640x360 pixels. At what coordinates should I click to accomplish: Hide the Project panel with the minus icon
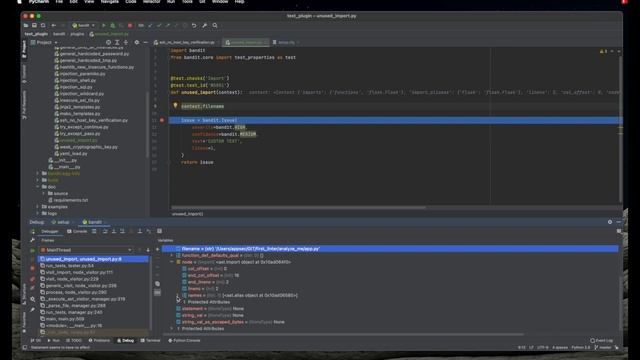(145, 42)
